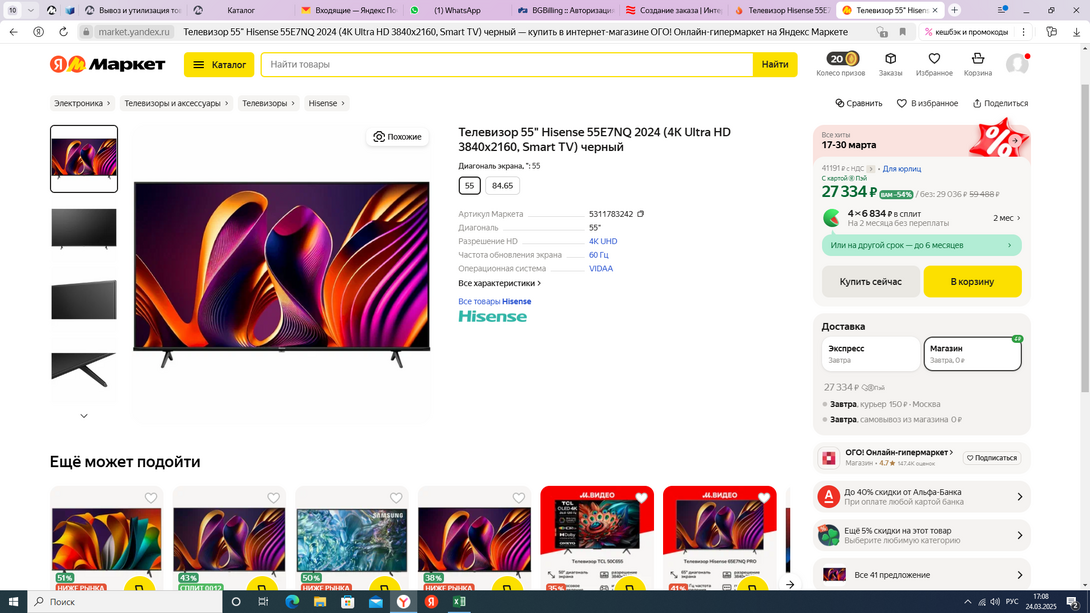Image resolution: width=1090 pixels, height=613 pixels.
Task: Click the browser back arrow
Action: (x=14, y=32)
